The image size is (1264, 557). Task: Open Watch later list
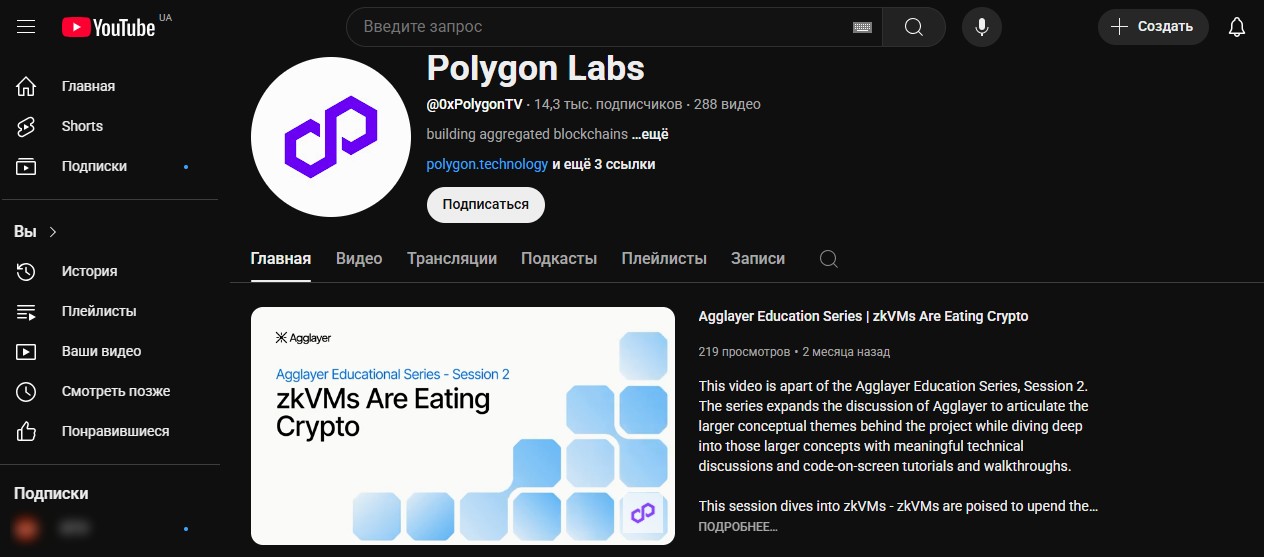pyautogui.click(x=115, y=391)
